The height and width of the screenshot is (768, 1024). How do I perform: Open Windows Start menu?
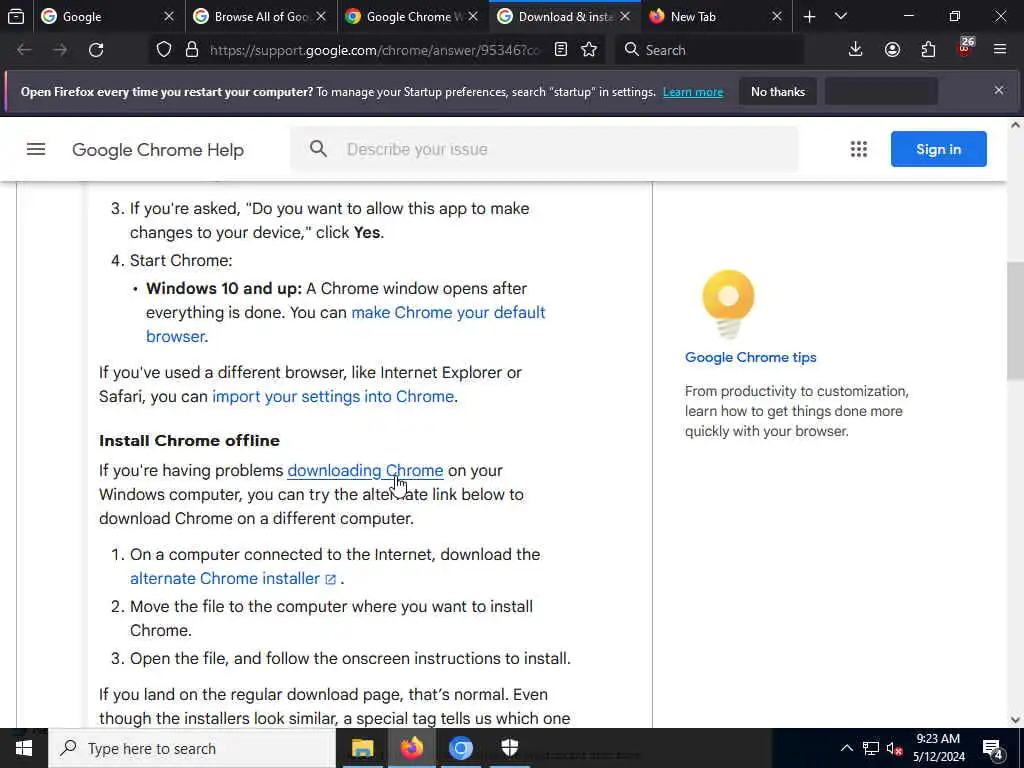coord(24,748)
